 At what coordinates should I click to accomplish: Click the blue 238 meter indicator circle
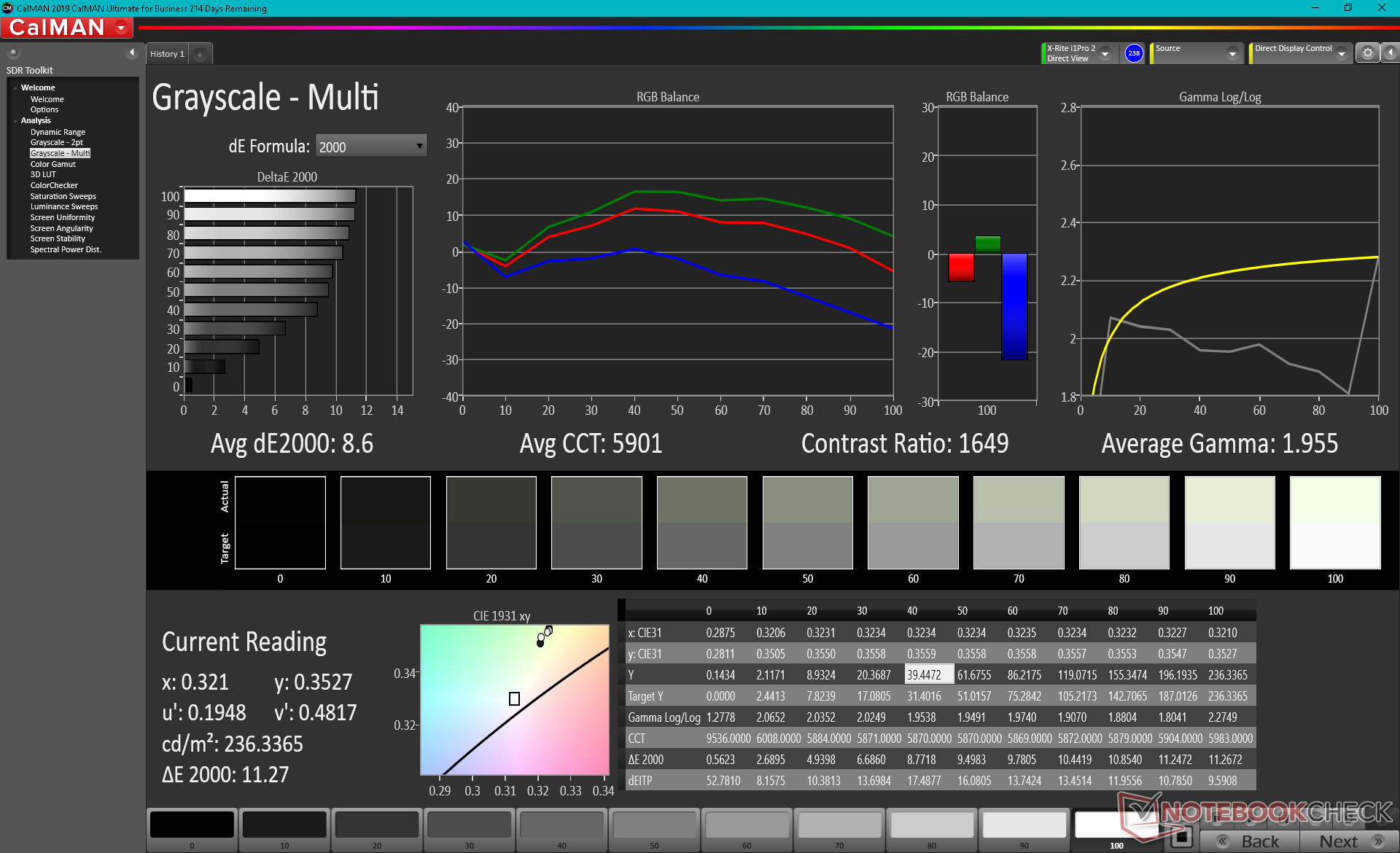click(1133, 53)
